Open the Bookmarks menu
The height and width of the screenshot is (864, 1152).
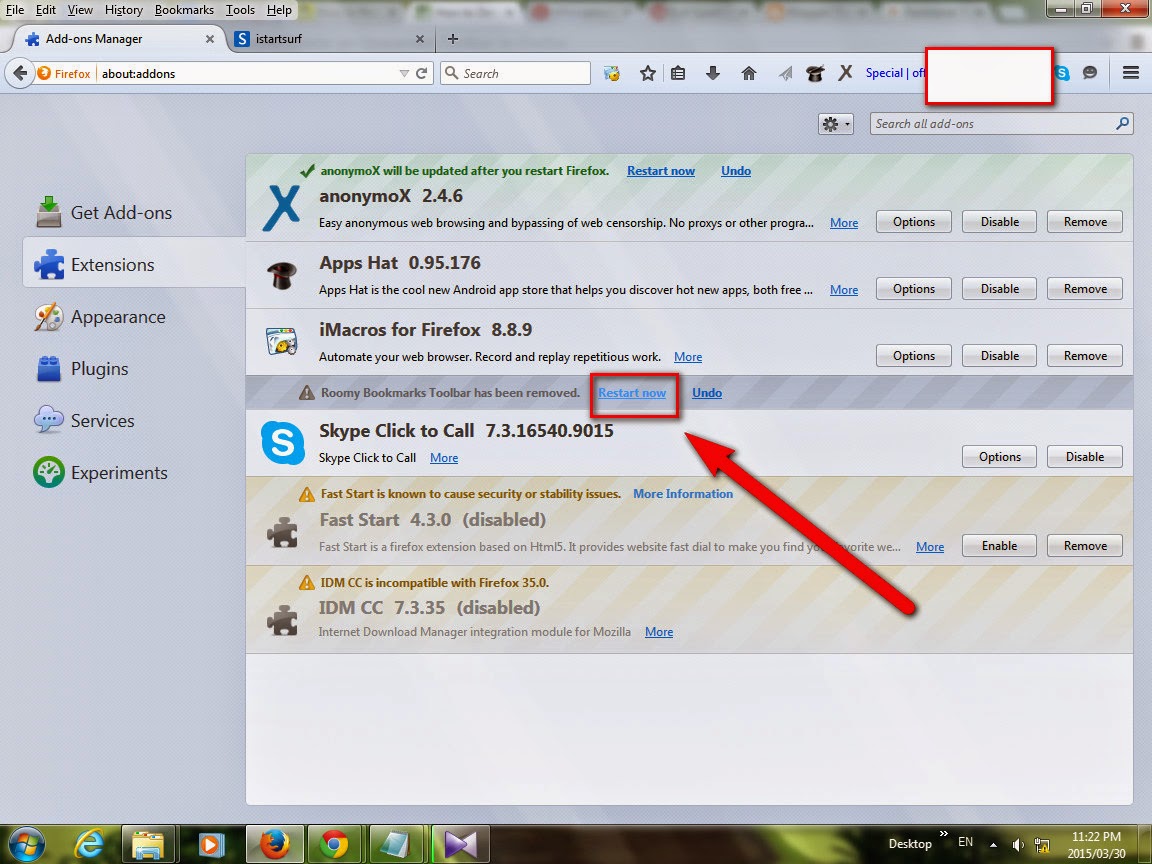184,10
